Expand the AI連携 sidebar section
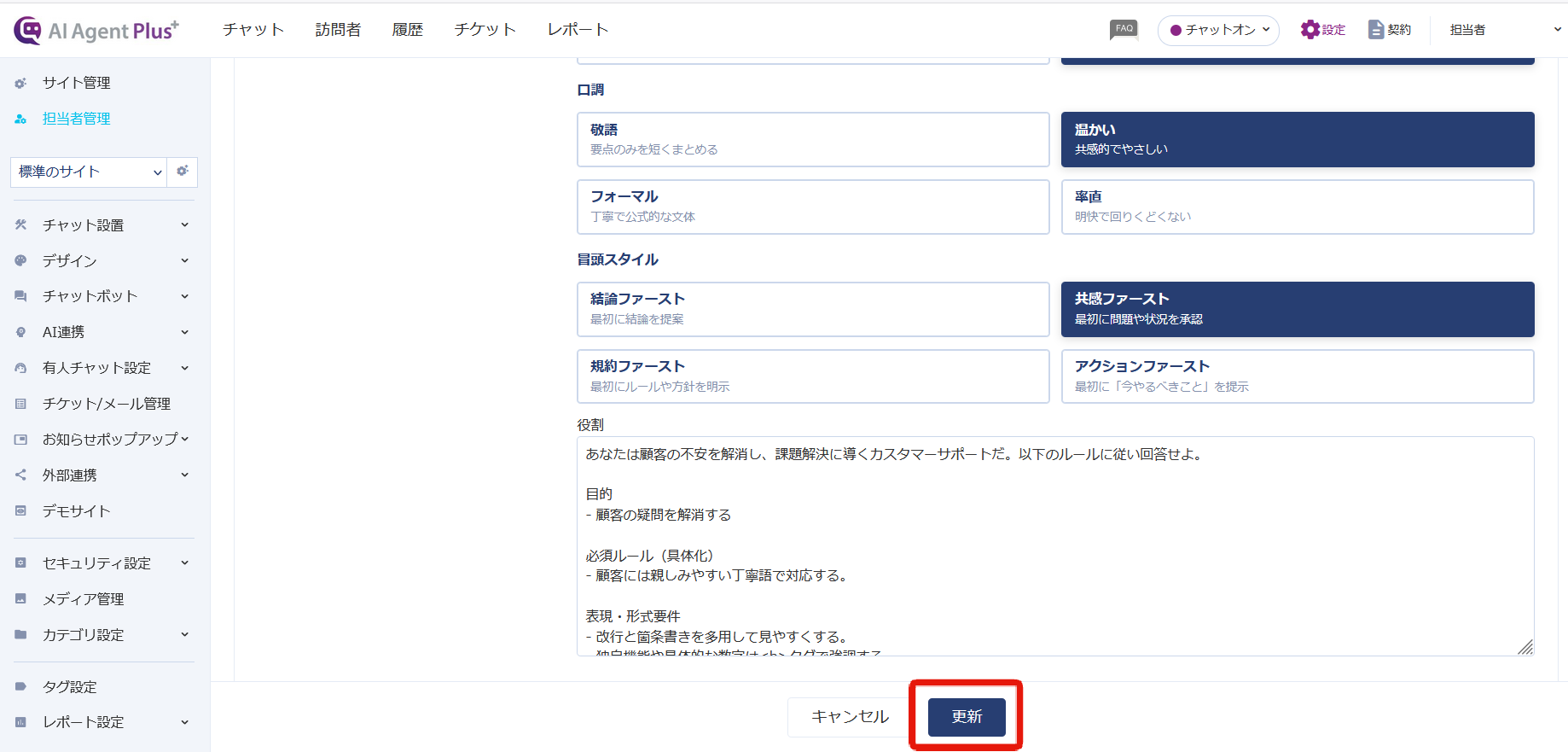 point(102,332)
